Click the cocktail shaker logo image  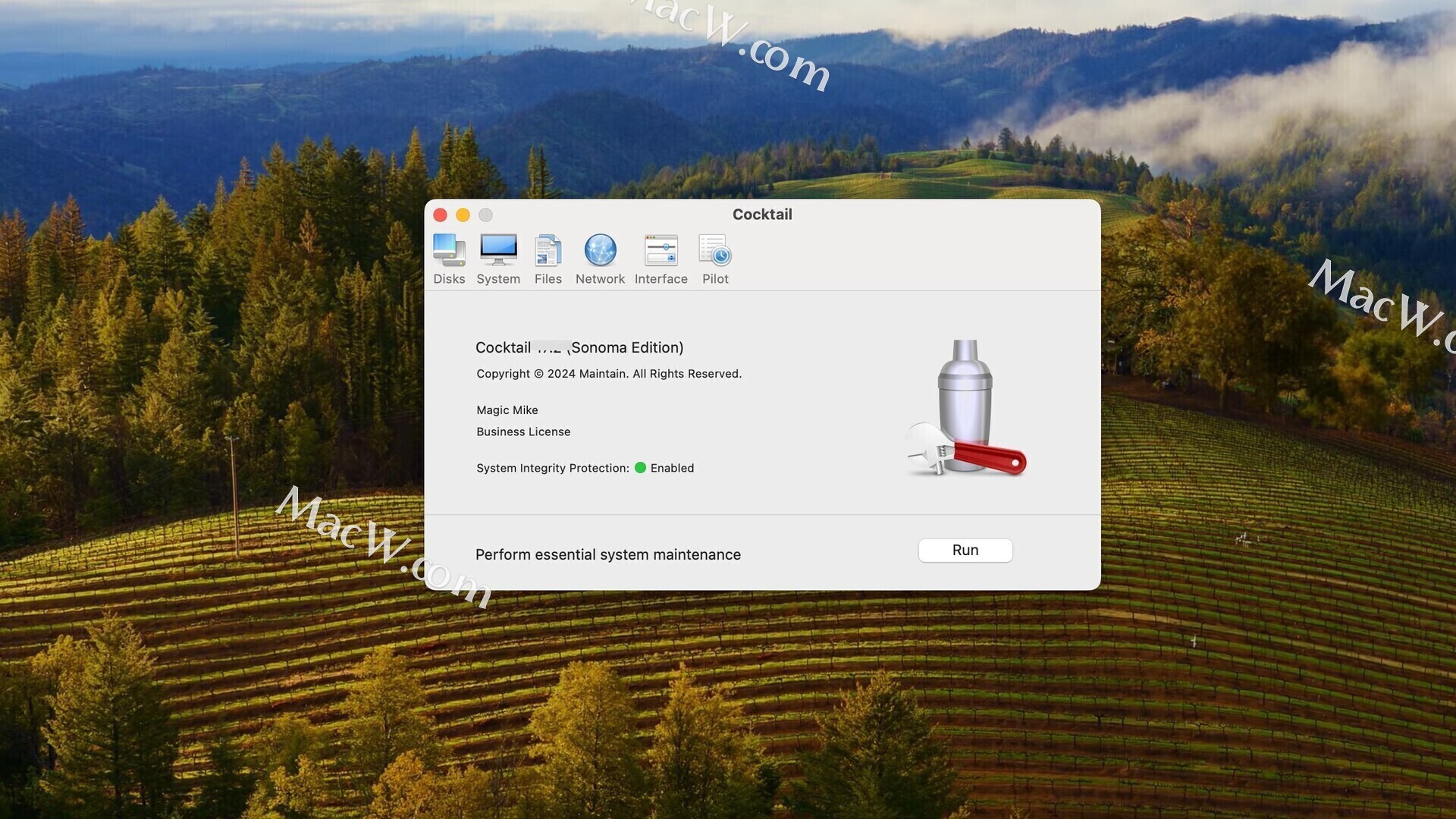pos(965,408)
